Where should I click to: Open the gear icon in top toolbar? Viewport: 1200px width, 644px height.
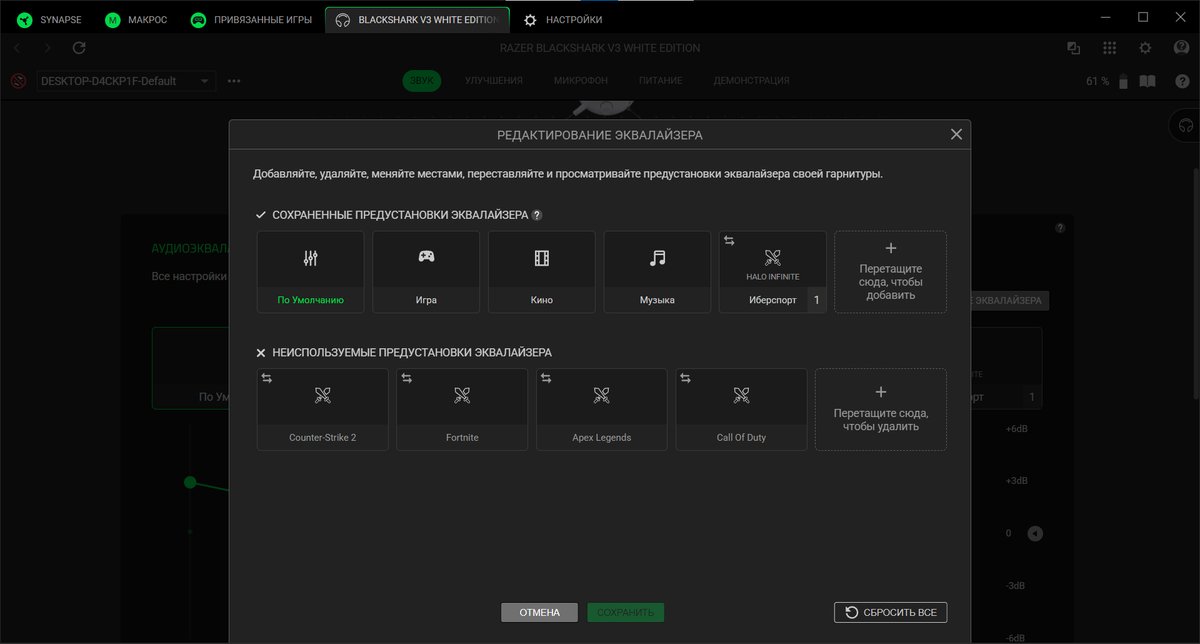tap(1145, 48)
